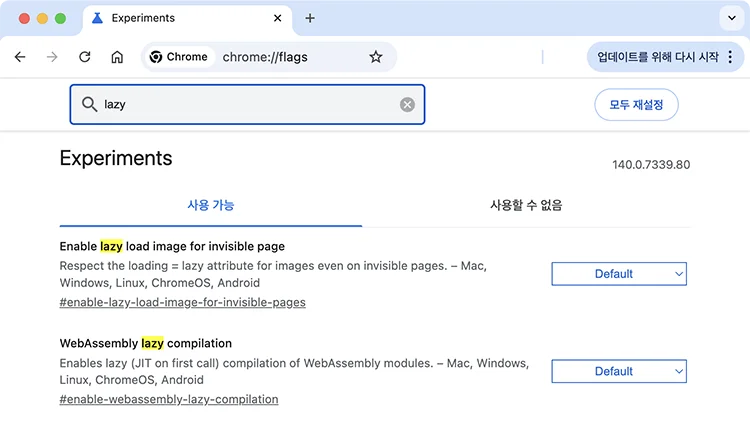Click the "Respect the loading = lazy" description
This screenshot has width=750, height=443.
click(273, 274)
